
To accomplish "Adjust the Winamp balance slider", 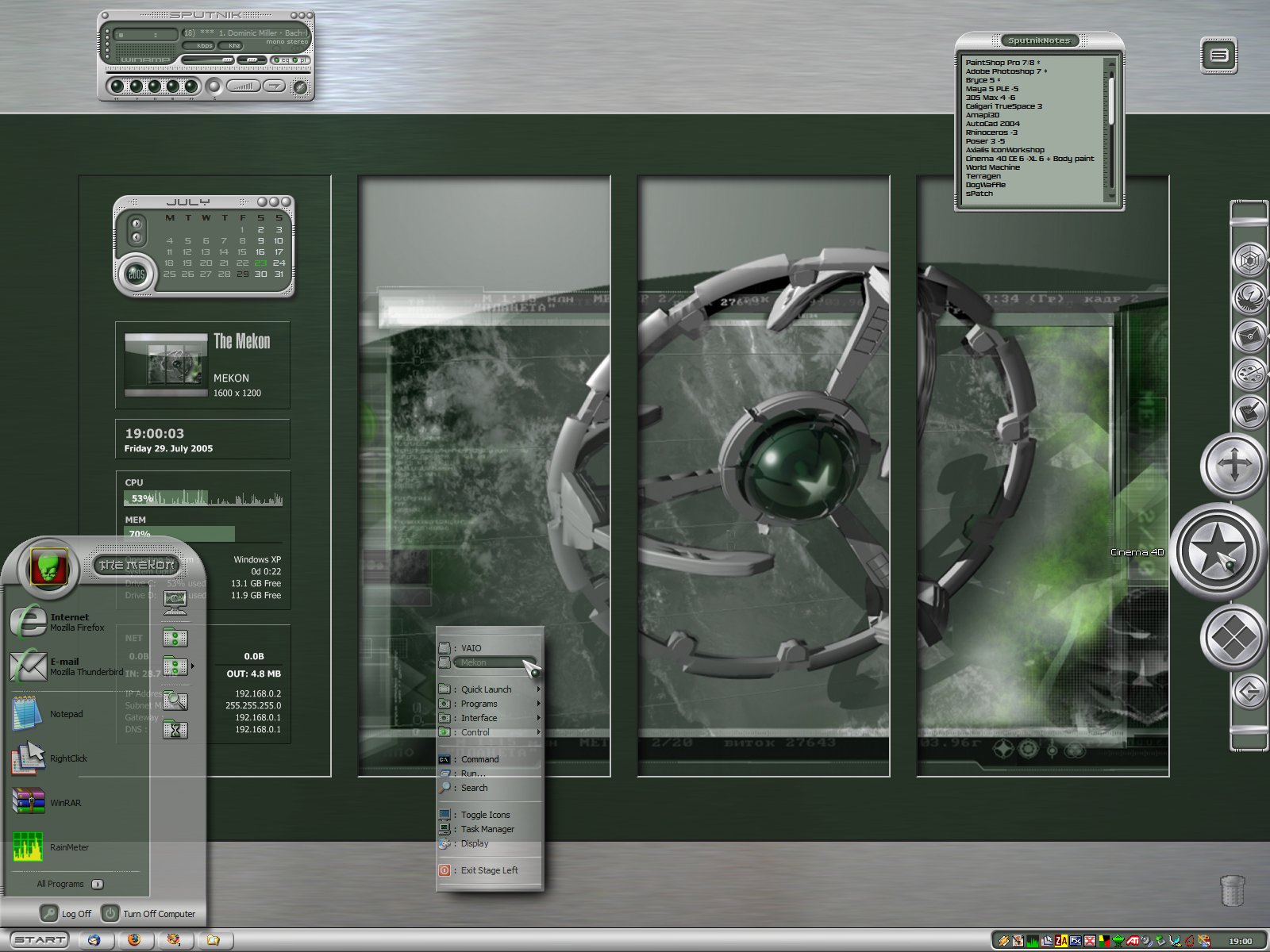I will 252,60.
